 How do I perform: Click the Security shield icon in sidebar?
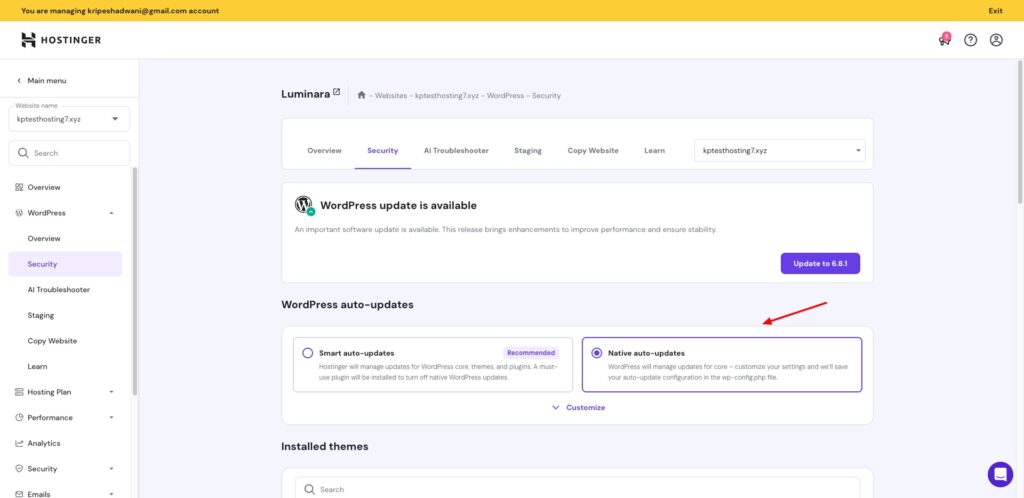[19, 469]
